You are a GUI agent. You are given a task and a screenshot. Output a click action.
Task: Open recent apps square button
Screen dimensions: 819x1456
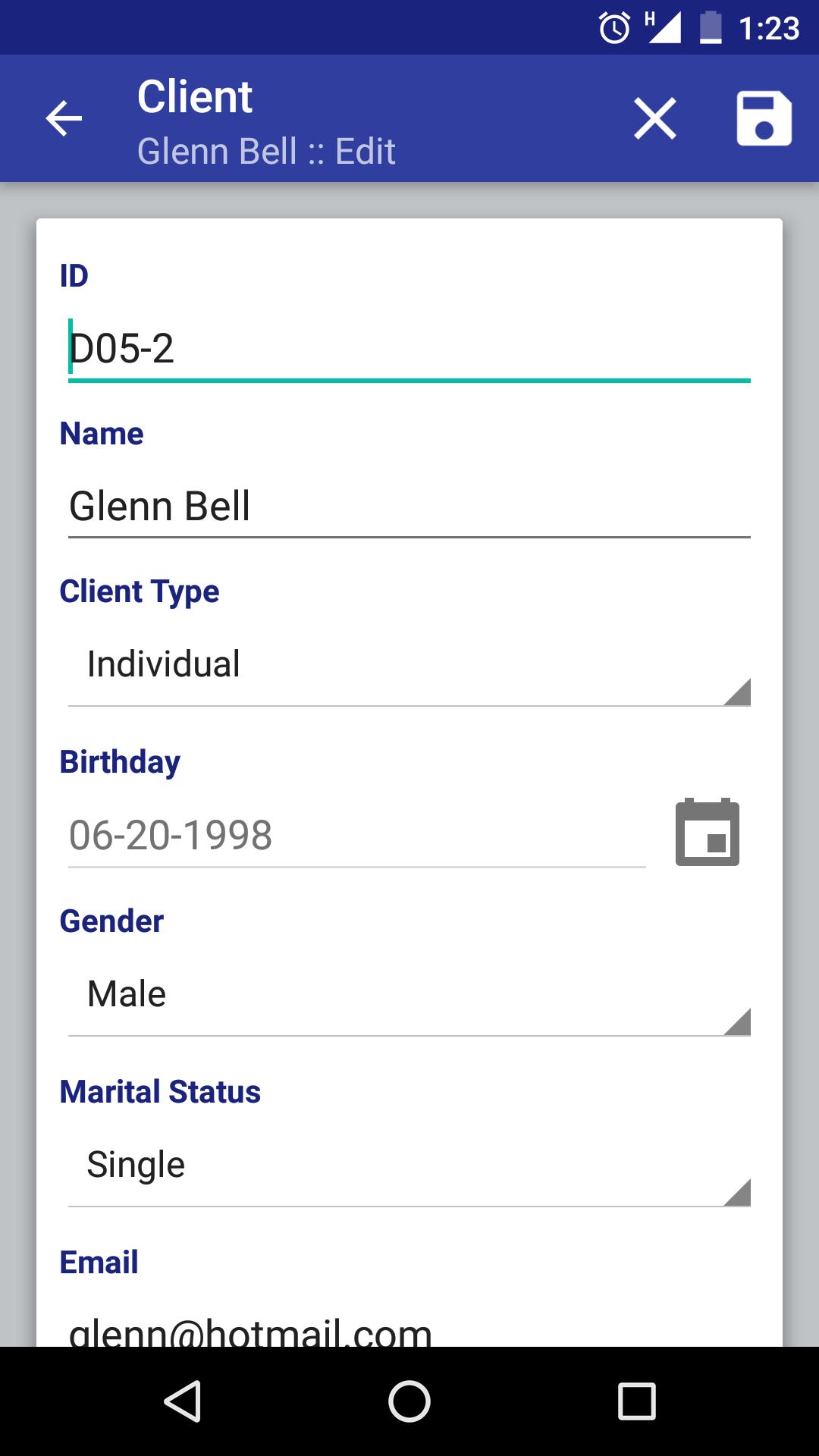pos(636,1401)
